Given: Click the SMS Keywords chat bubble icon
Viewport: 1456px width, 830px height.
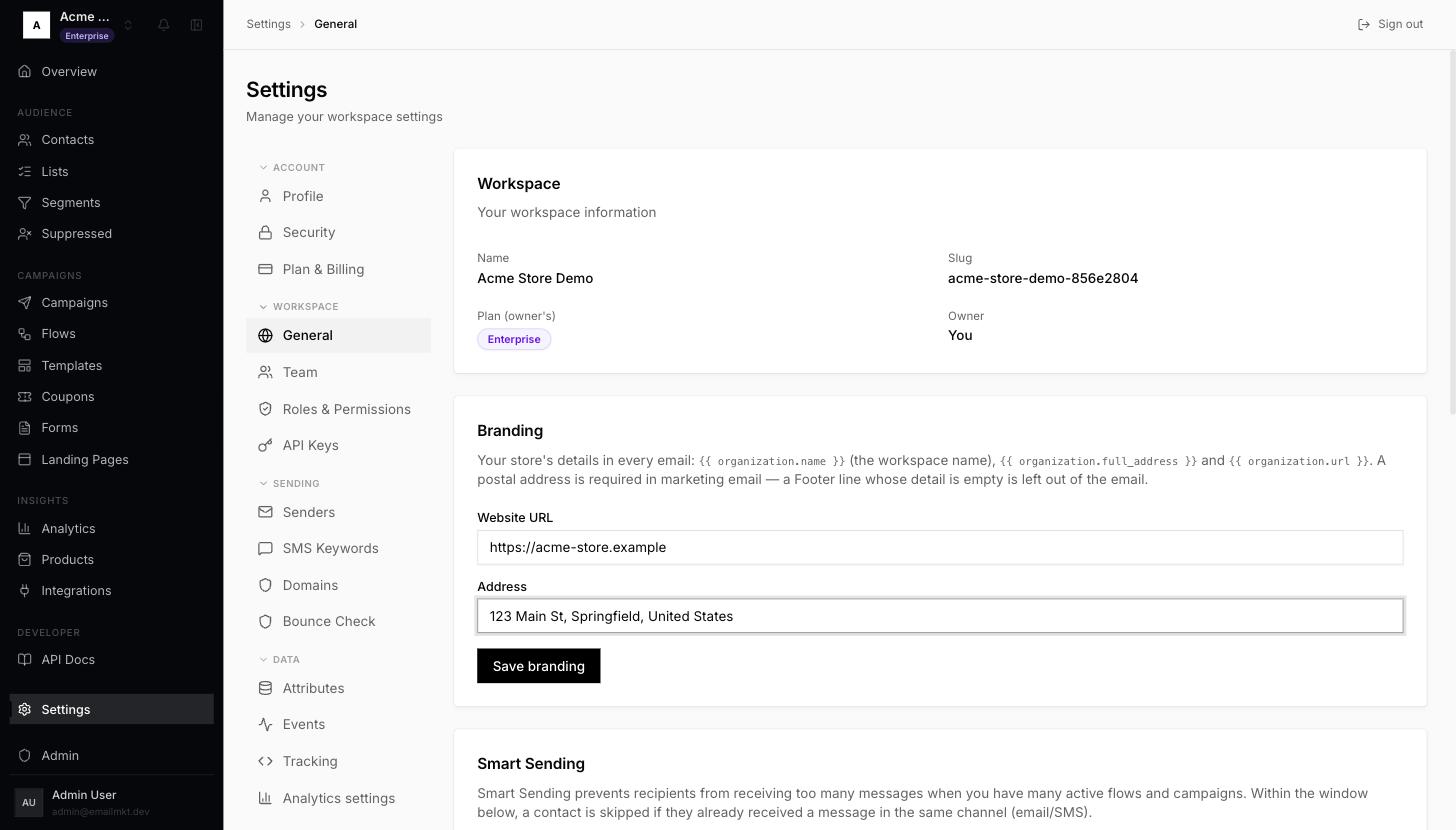Looking at the screenshot, I should point(265,549).
